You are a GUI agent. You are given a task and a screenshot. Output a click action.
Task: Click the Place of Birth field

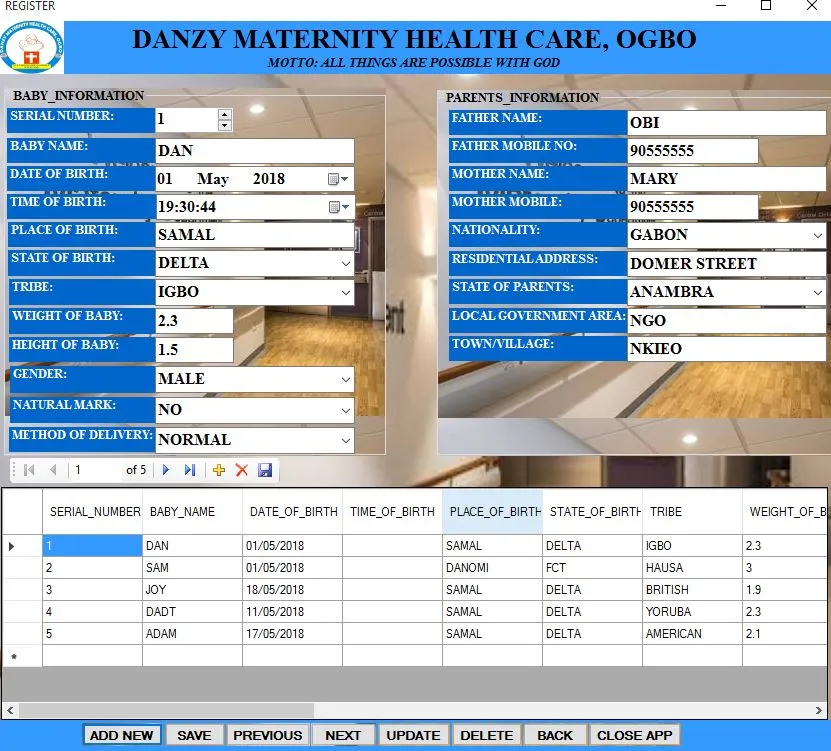click(x=255, y=235)
